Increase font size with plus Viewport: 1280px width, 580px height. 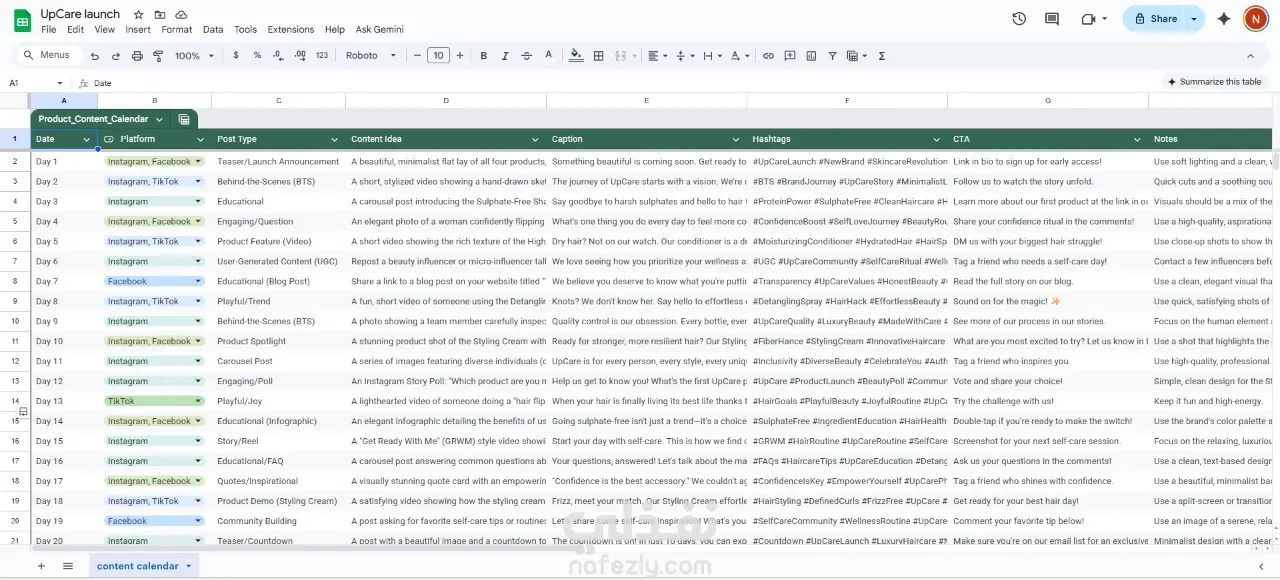460,56
